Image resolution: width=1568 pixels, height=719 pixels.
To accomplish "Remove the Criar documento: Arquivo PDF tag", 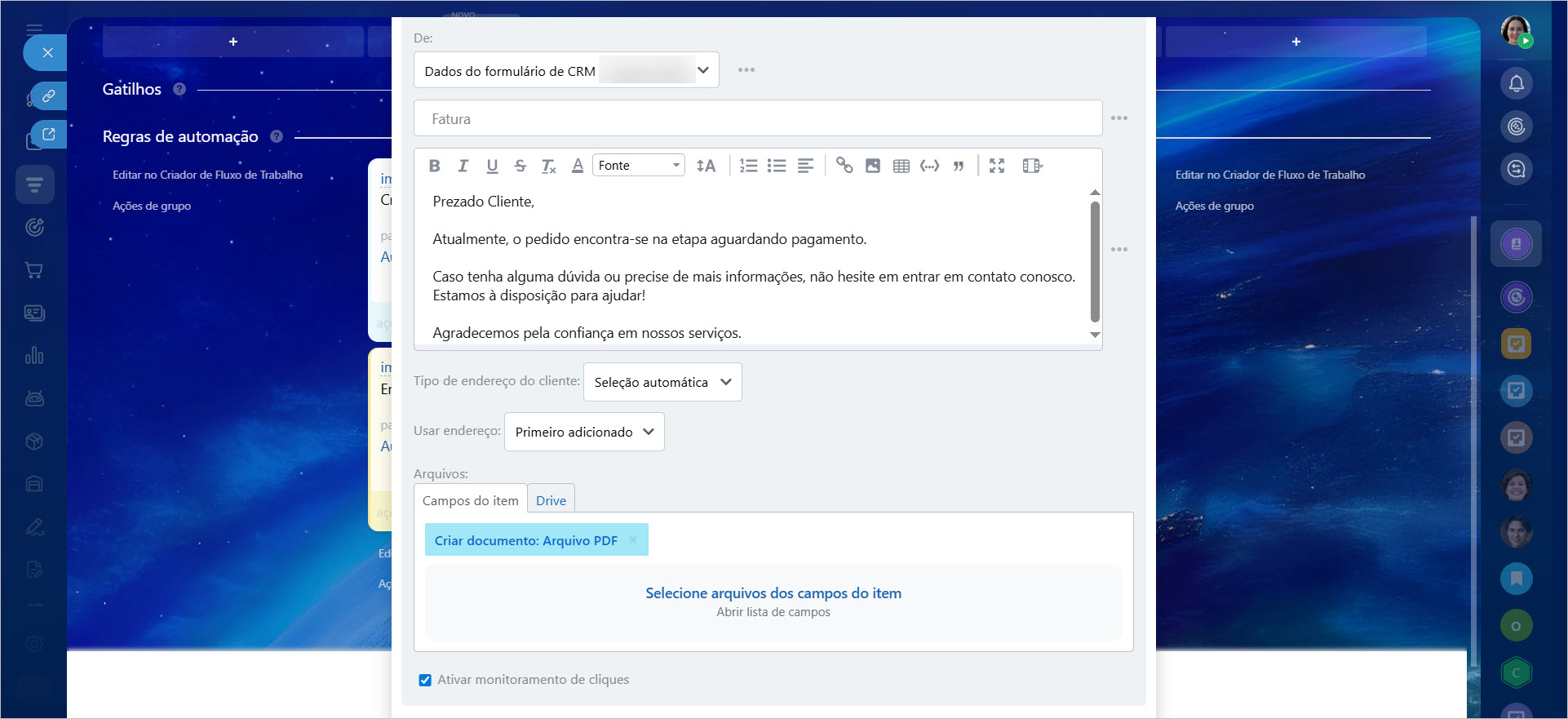I will tap(633, 540).
